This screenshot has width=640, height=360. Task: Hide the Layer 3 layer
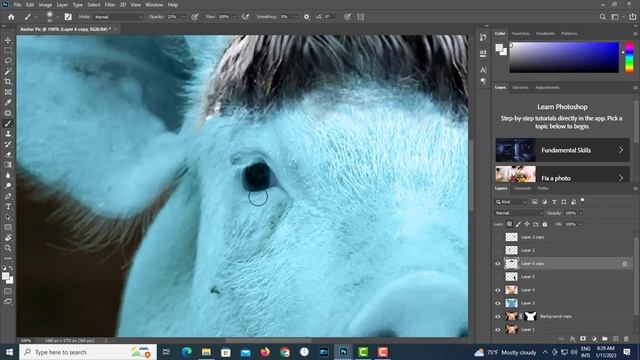tap(498, 303)
